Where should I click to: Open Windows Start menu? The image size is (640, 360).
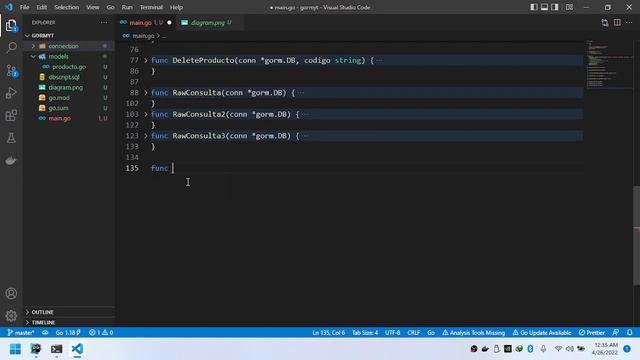(15, 349)
